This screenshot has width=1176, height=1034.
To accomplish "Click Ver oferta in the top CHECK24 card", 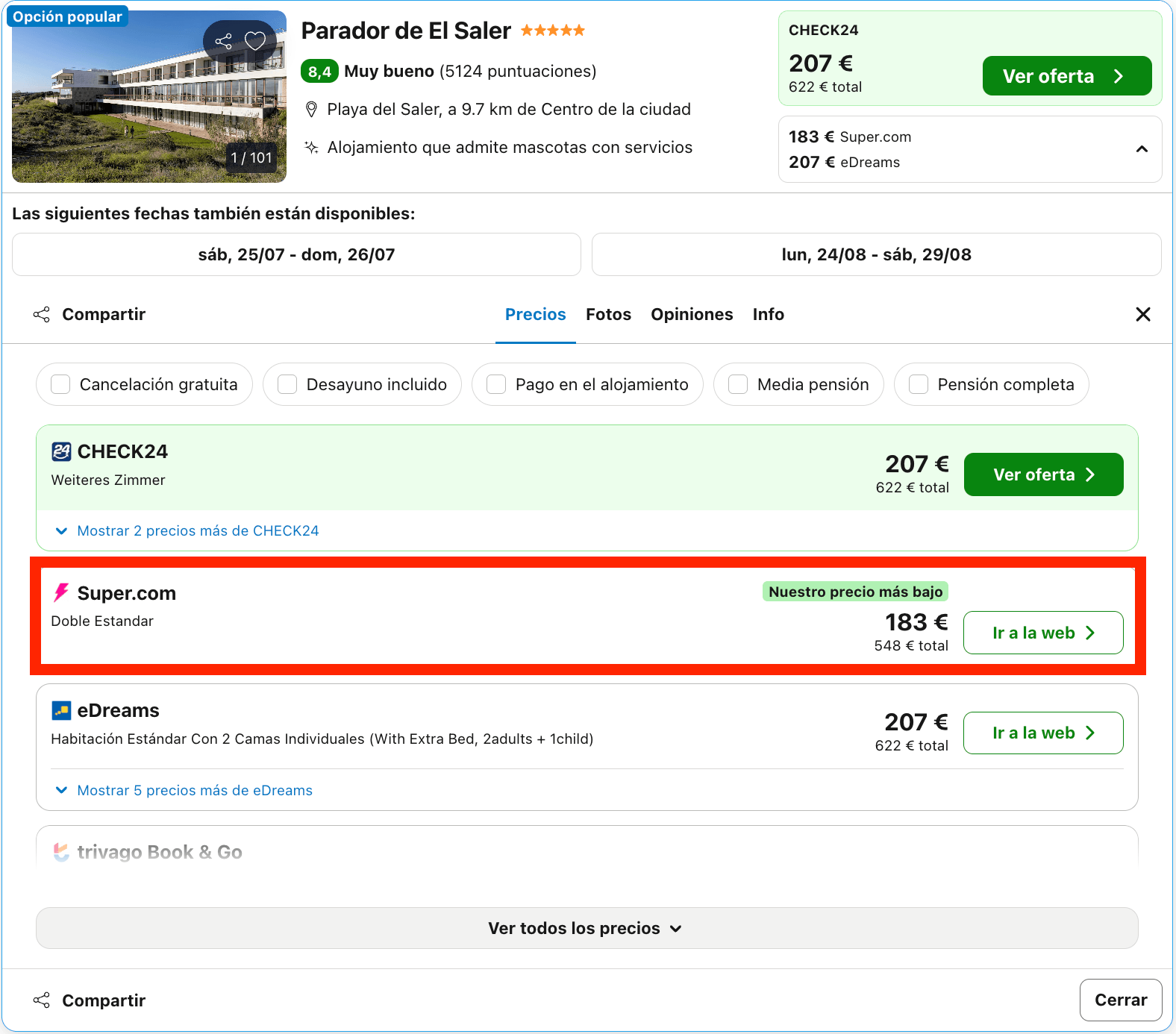I will tap(1066, 76).
